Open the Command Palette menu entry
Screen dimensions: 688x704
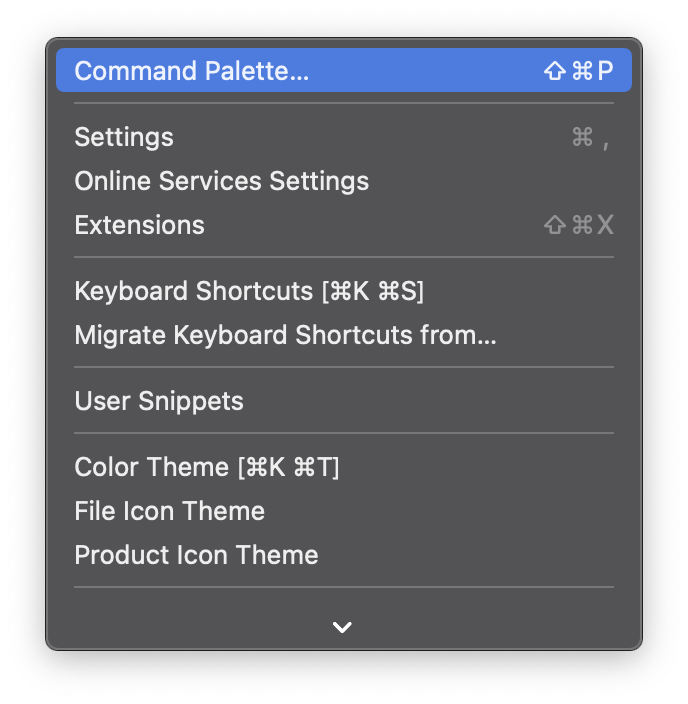pos(344,70)
